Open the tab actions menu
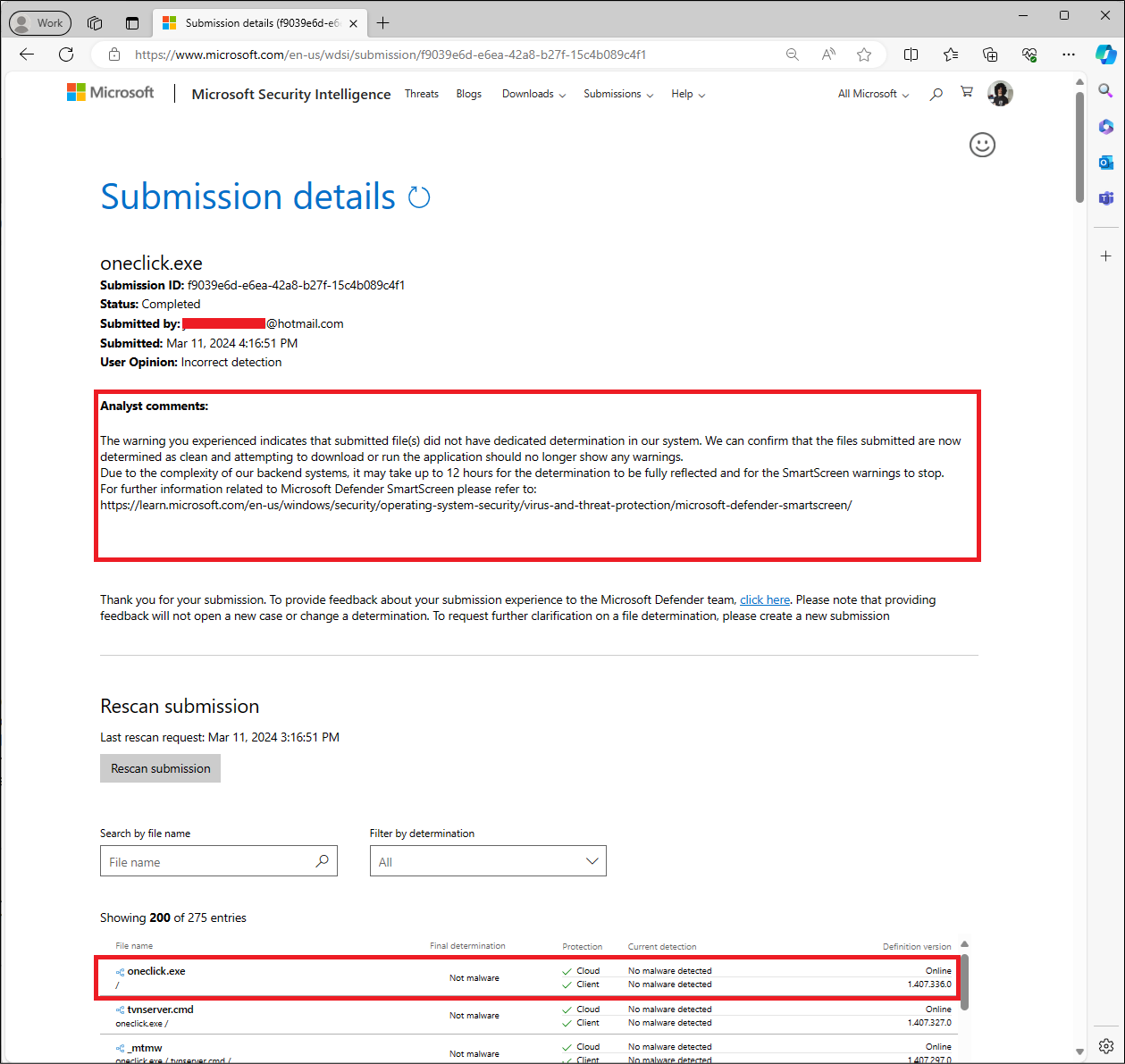The image size is (1125, 1064). 132,23
